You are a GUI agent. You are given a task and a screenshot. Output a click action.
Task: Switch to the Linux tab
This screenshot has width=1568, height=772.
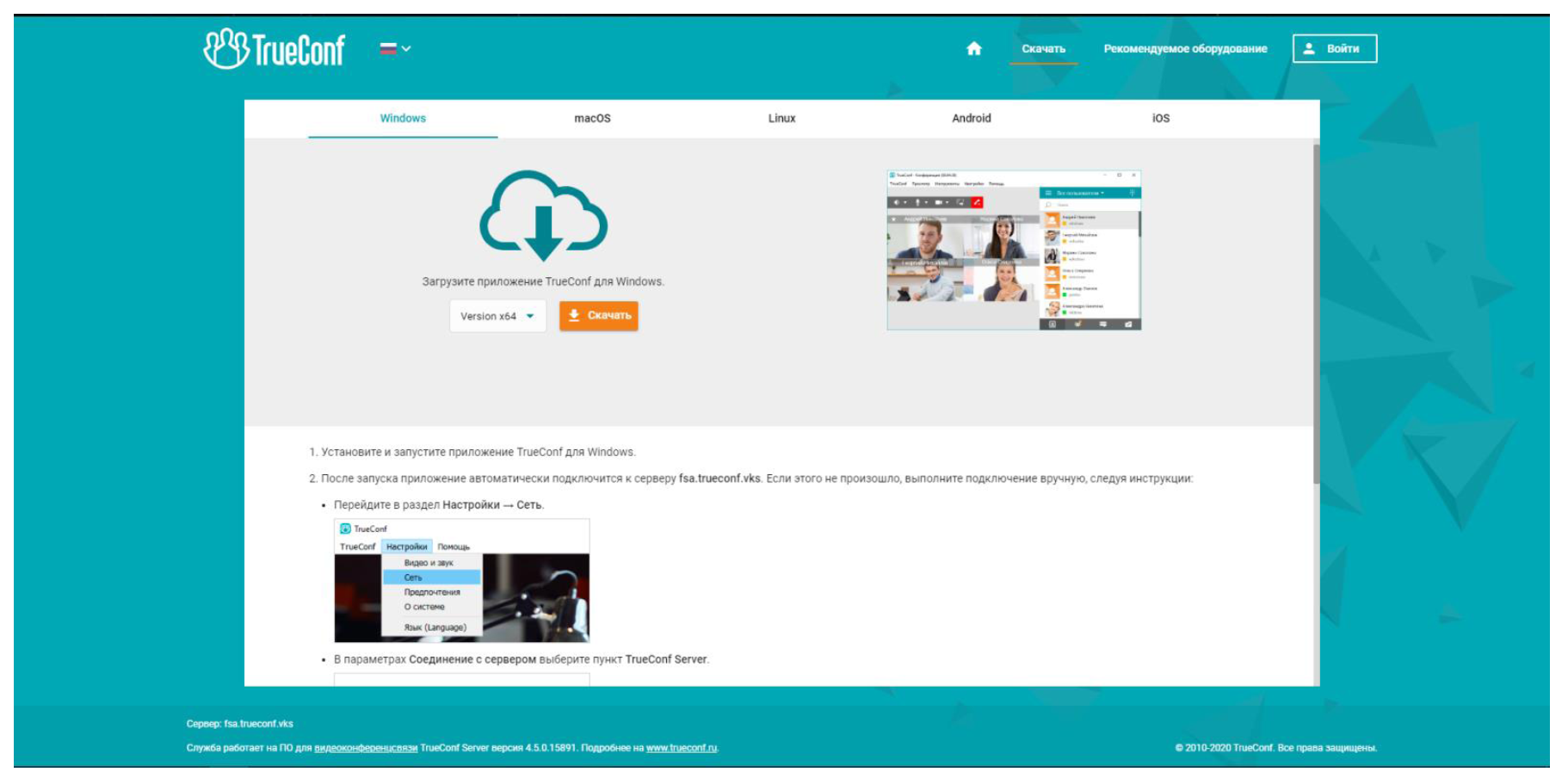click(x=781, y=119)
